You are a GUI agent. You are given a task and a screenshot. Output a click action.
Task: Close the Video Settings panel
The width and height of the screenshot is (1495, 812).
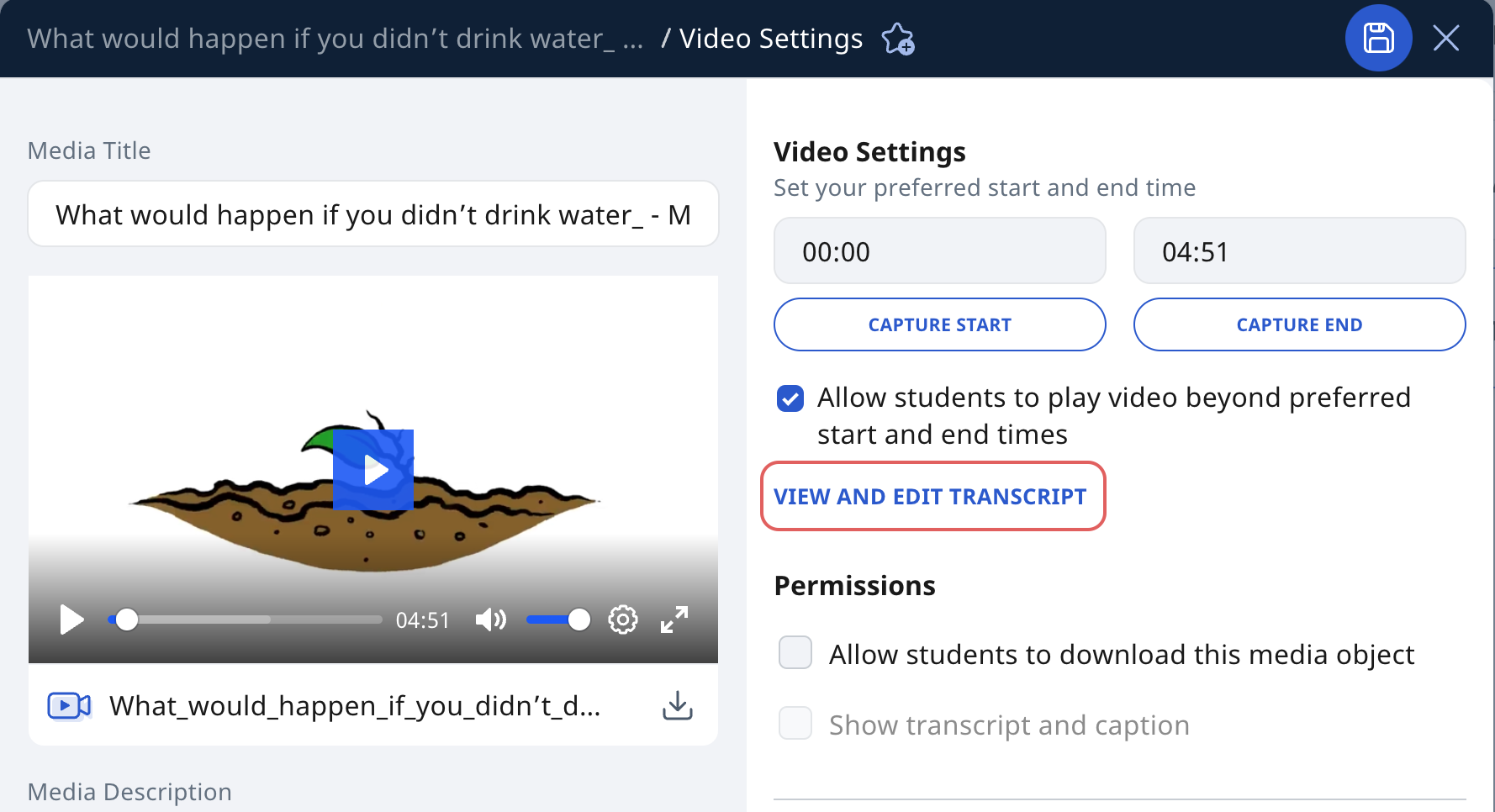1446,38
